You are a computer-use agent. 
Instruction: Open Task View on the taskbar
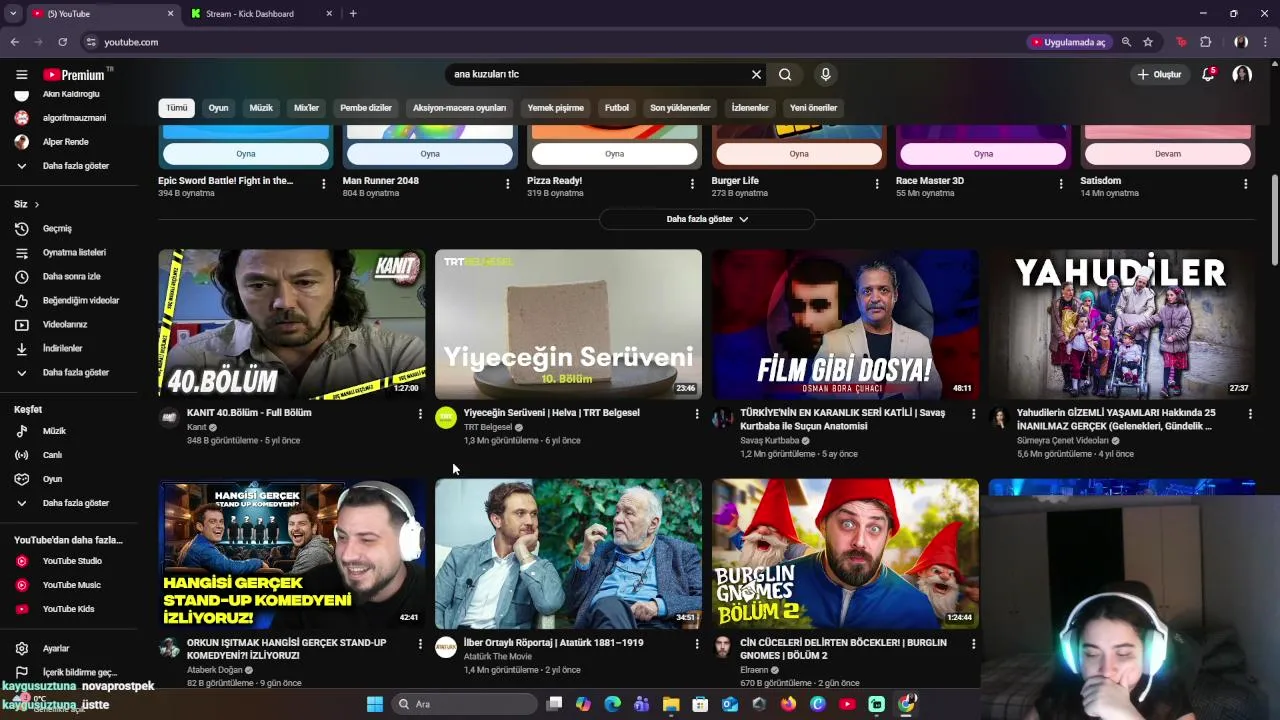[x=554, y=704]
